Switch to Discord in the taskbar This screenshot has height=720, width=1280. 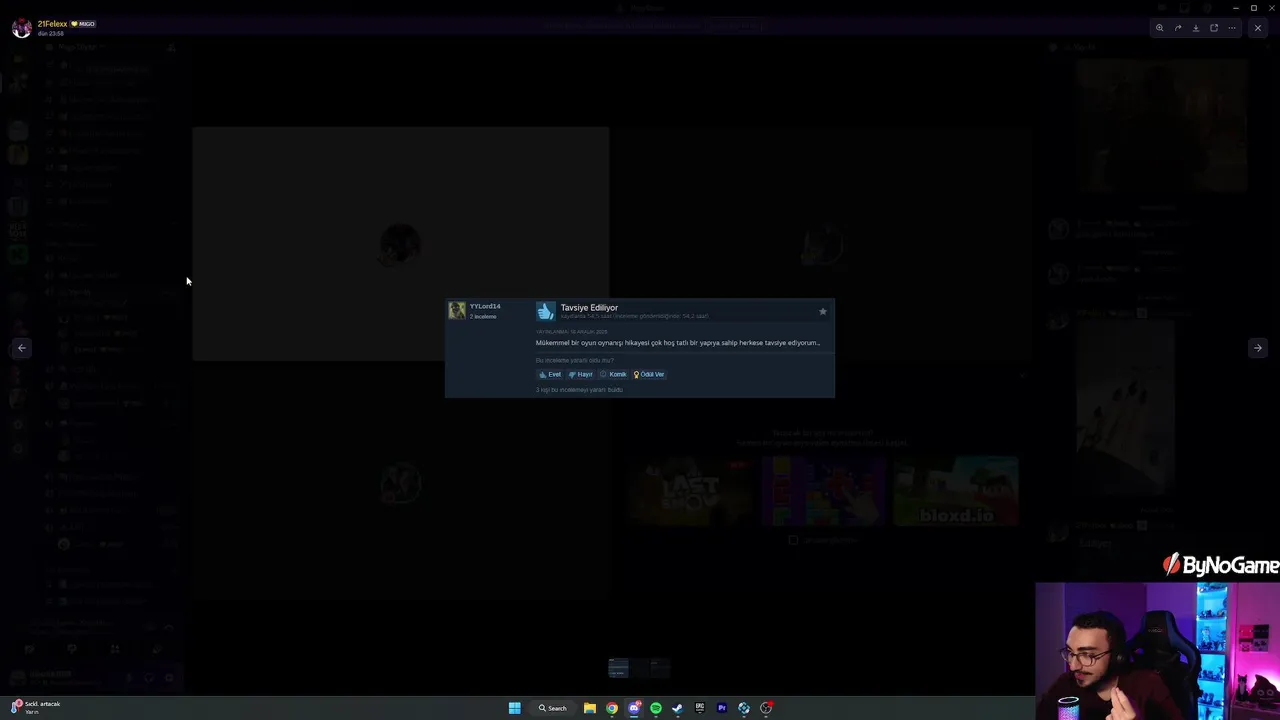click(634, 708)
